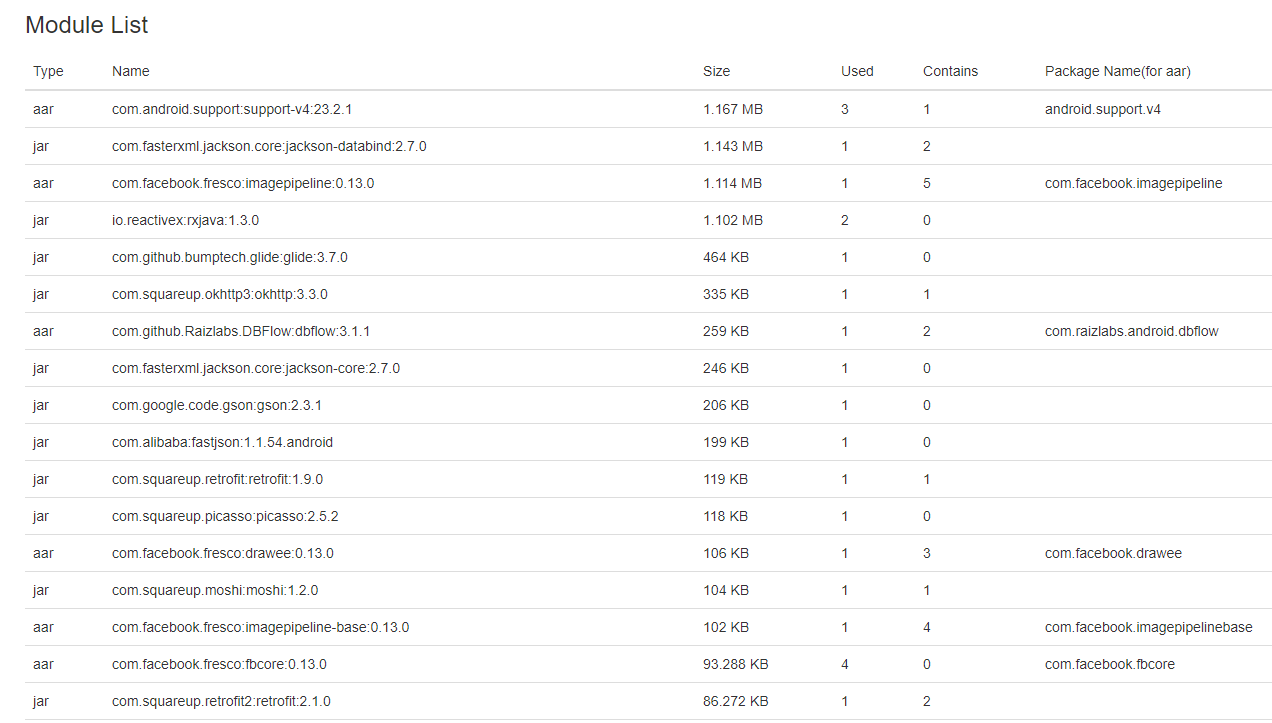
Task: Click the 259 KB size value
Action: click(726, 331)
